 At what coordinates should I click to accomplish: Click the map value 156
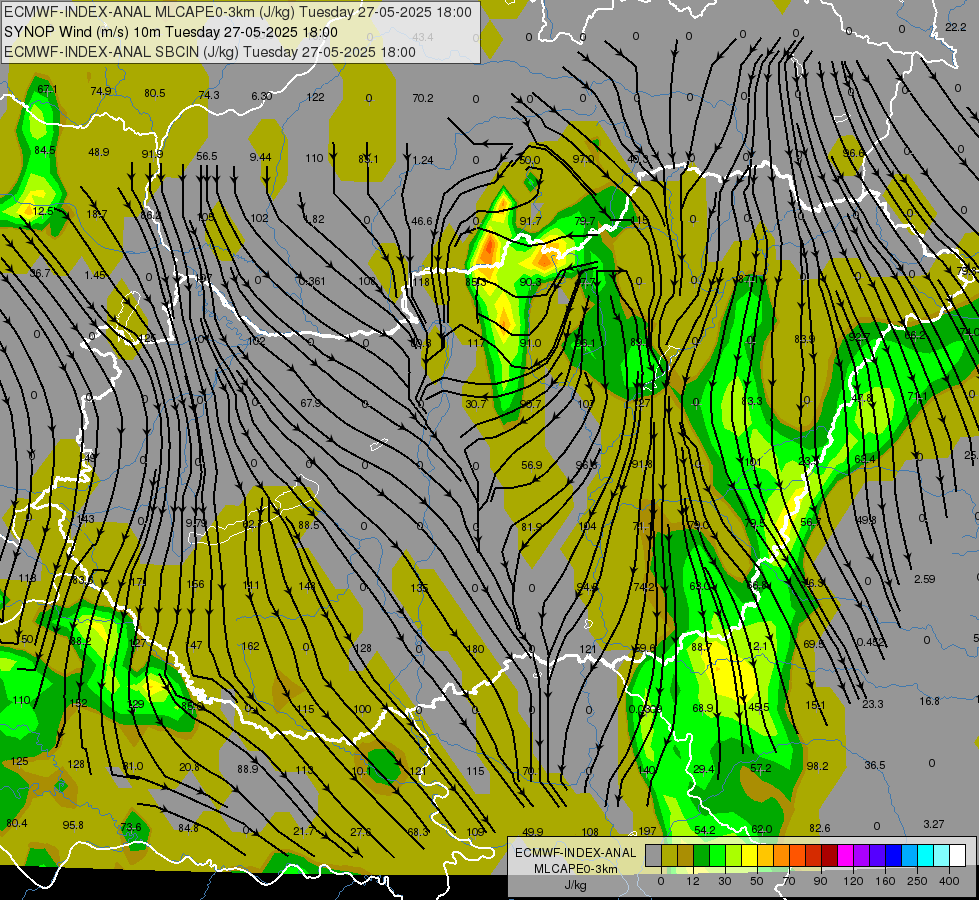tap(195, 585)
